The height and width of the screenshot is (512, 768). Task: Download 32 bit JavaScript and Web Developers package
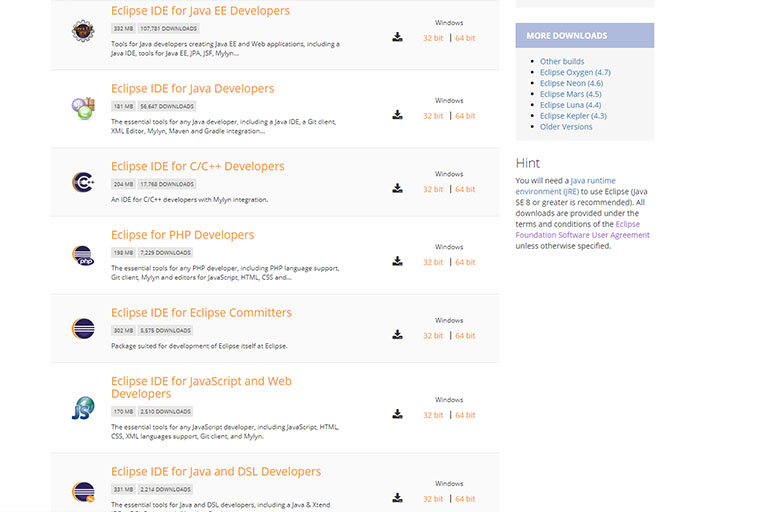pyautogui.click(x=433, y=415)
